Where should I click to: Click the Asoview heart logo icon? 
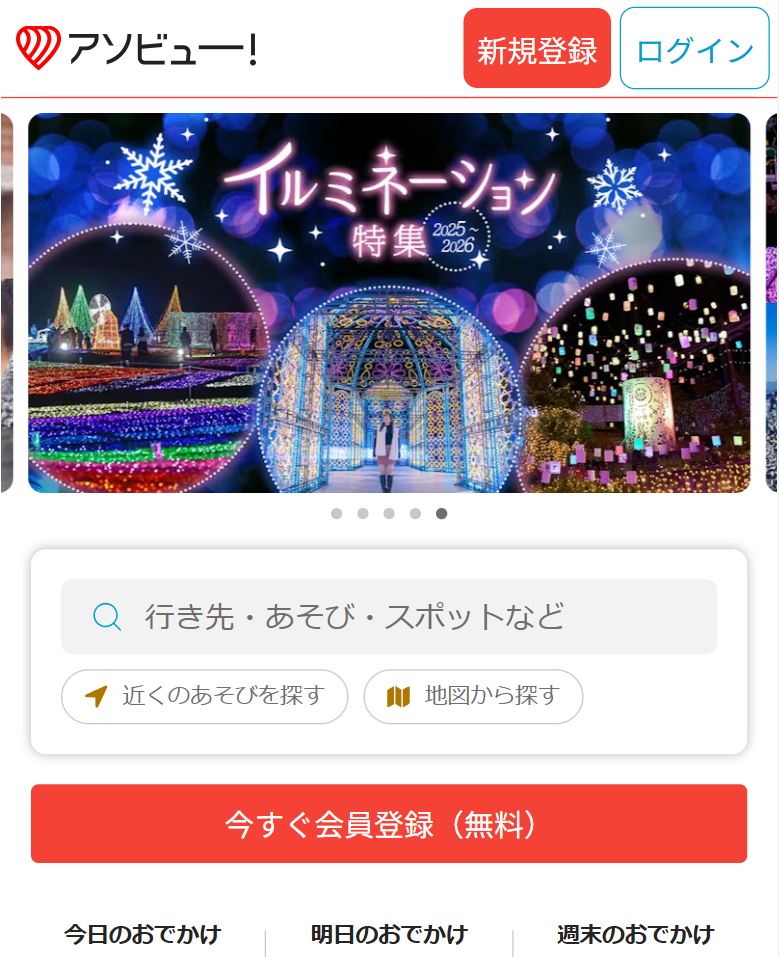(38, 48)
